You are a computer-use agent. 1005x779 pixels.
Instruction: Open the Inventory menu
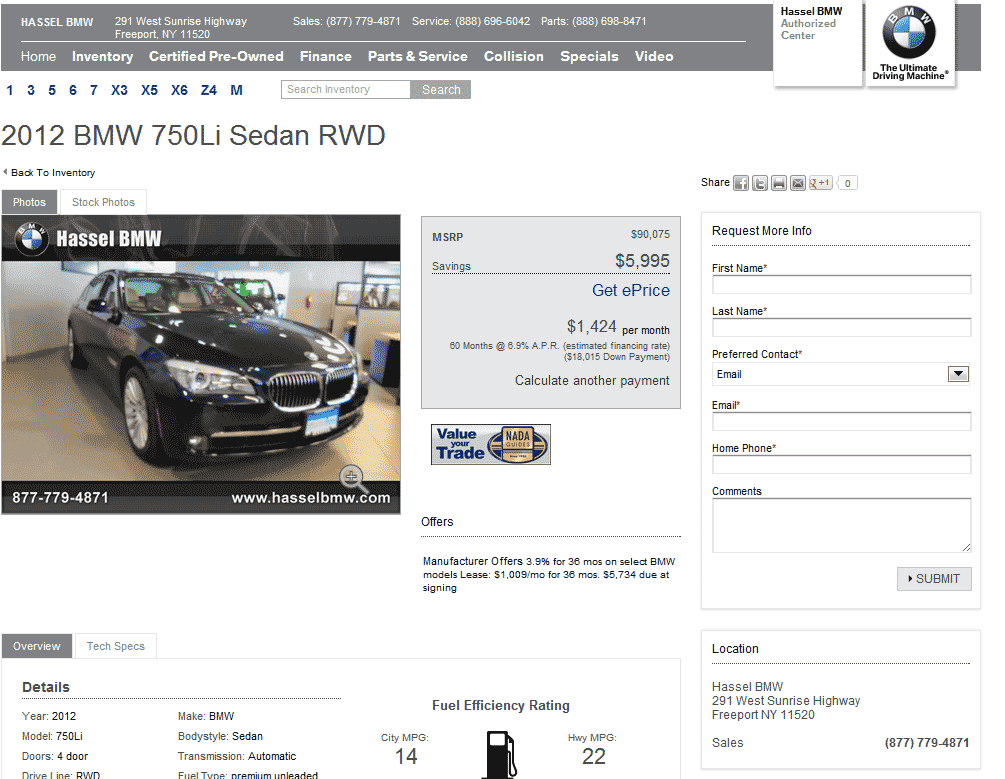click(x=103, y=56)
